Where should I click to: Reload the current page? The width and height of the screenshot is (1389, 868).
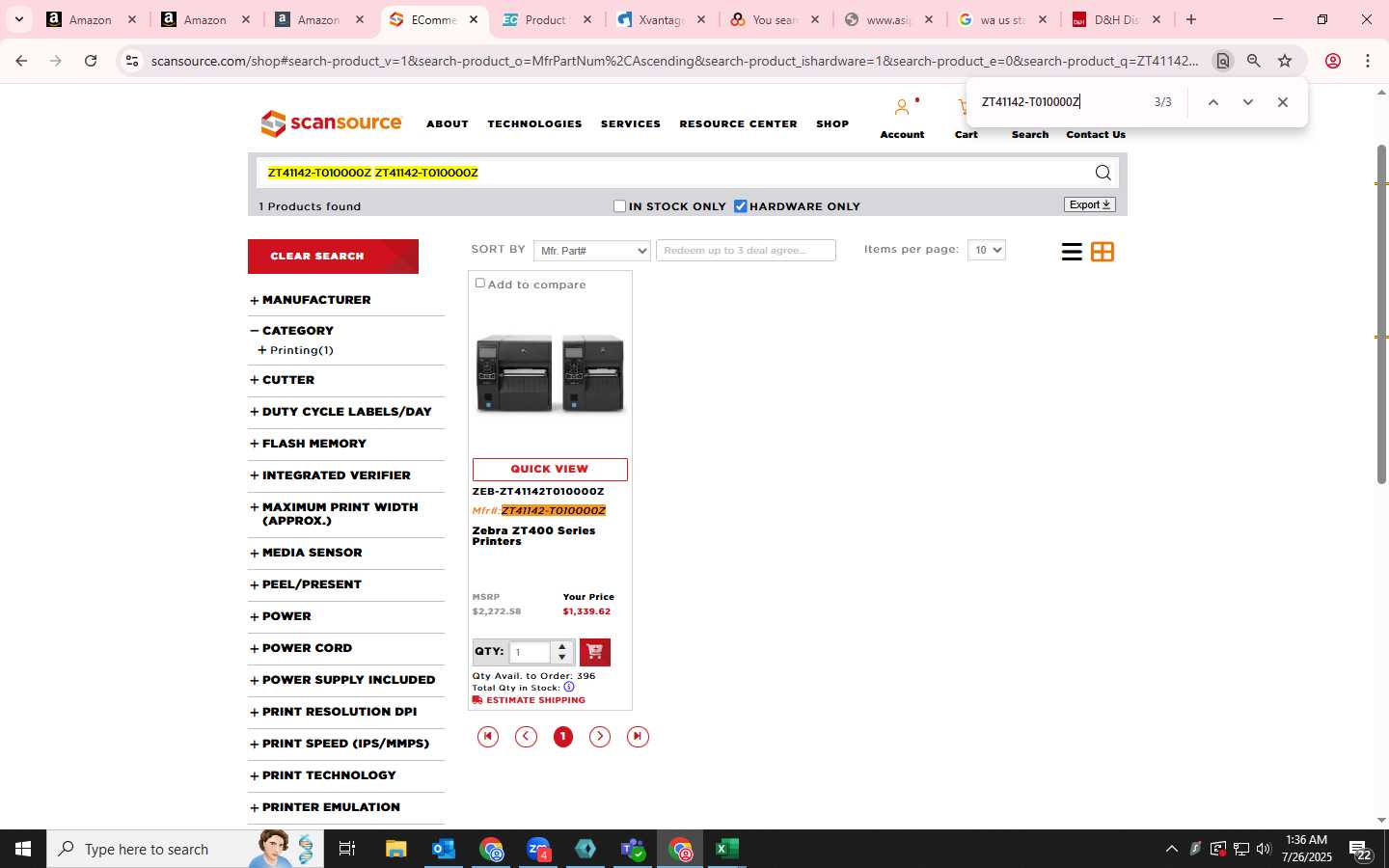(x=91, y=61)
